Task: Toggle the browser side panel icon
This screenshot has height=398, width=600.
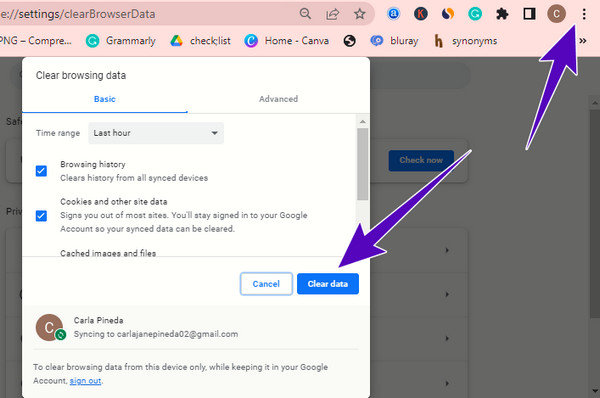Action: pyautogui.click(x=529, y=14)
